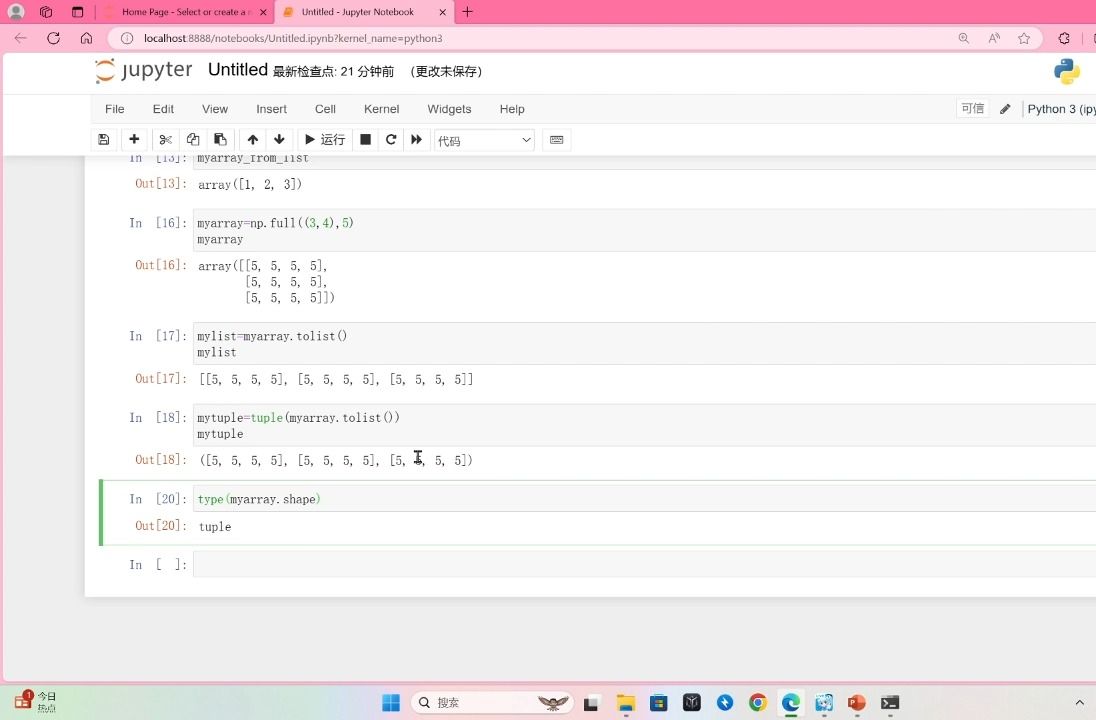Image resolution: width=1096 pixels, height=720 pixels.
Task: Rename the notebook title Untitled
Action: point(238,70)
